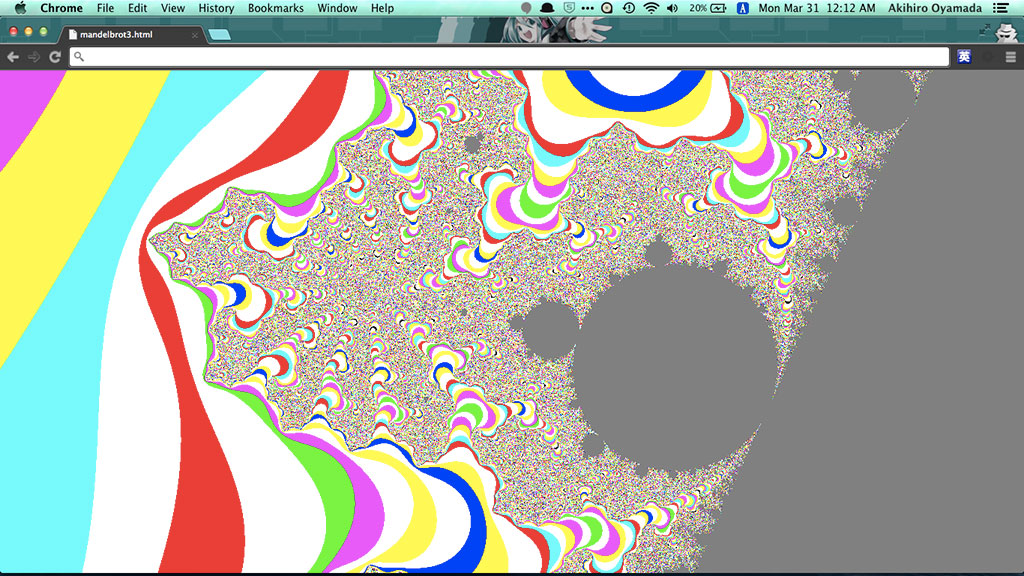Open the Chrome hamburger menu
Viewport: 1024px width, 576px height.
[1011, 57]
